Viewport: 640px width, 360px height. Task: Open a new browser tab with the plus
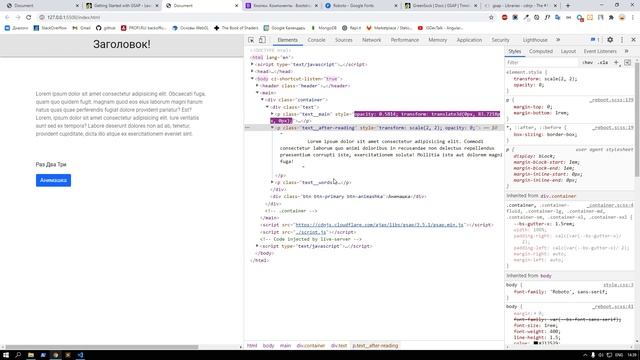[568, 6]
